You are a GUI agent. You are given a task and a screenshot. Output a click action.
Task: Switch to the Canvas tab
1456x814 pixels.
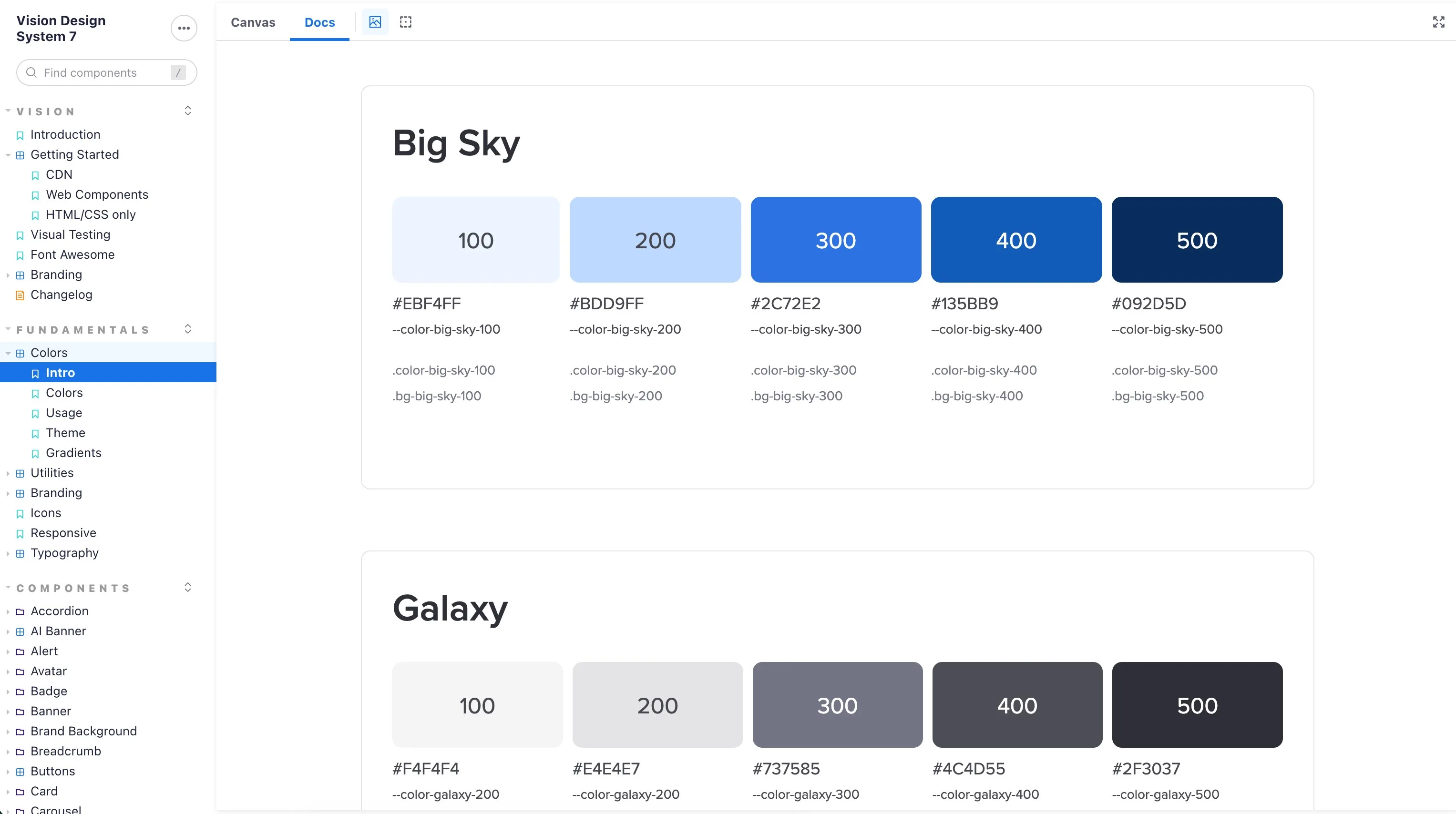(x=253, y=22)
